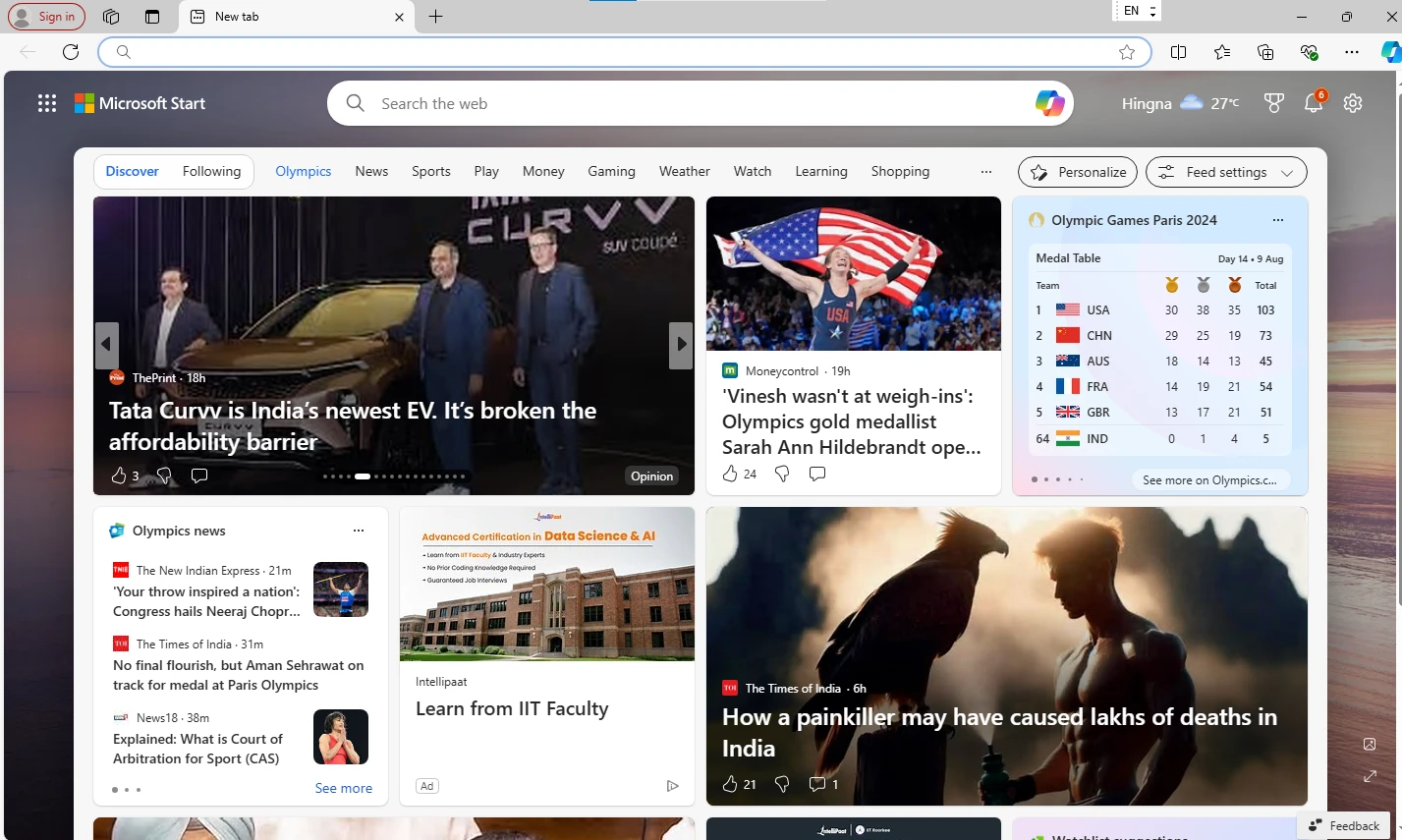The height and width of the screenshot is (840, 1402).
Task: Open comments on Tata Curvv article
Action: click(199, 476)
